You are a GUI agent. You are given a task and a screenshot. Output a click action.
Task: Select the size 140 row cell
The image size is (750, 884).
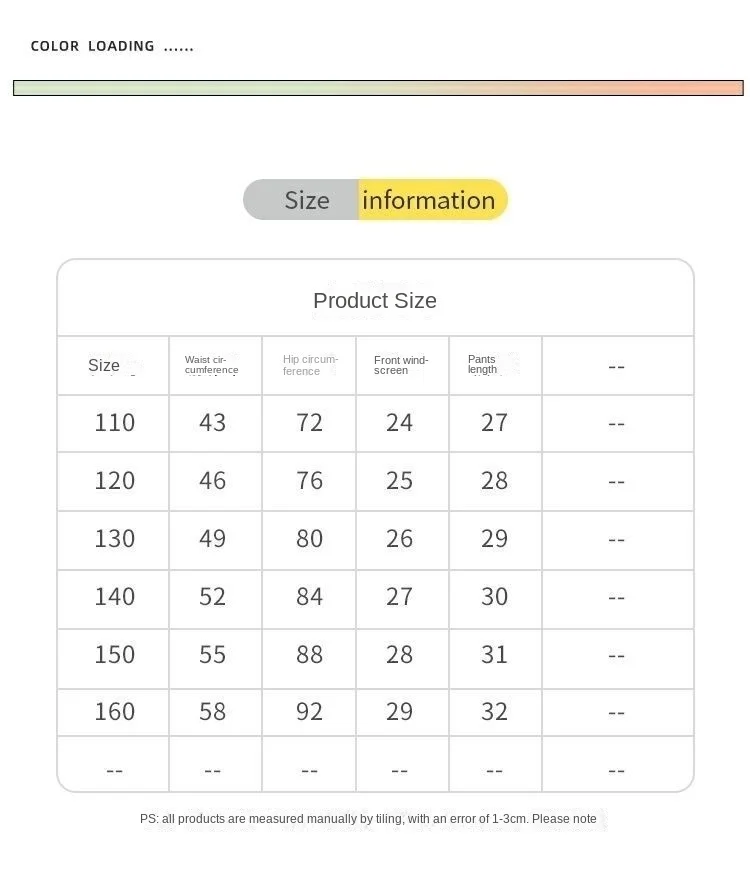(x=114, y=597)
